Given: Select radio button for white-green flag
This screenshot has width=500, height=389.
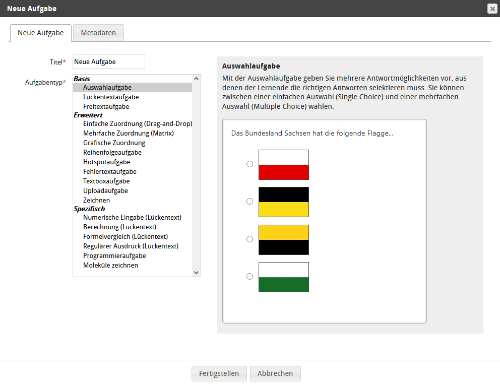Looking at the screenshot, I should click(249, 276).
